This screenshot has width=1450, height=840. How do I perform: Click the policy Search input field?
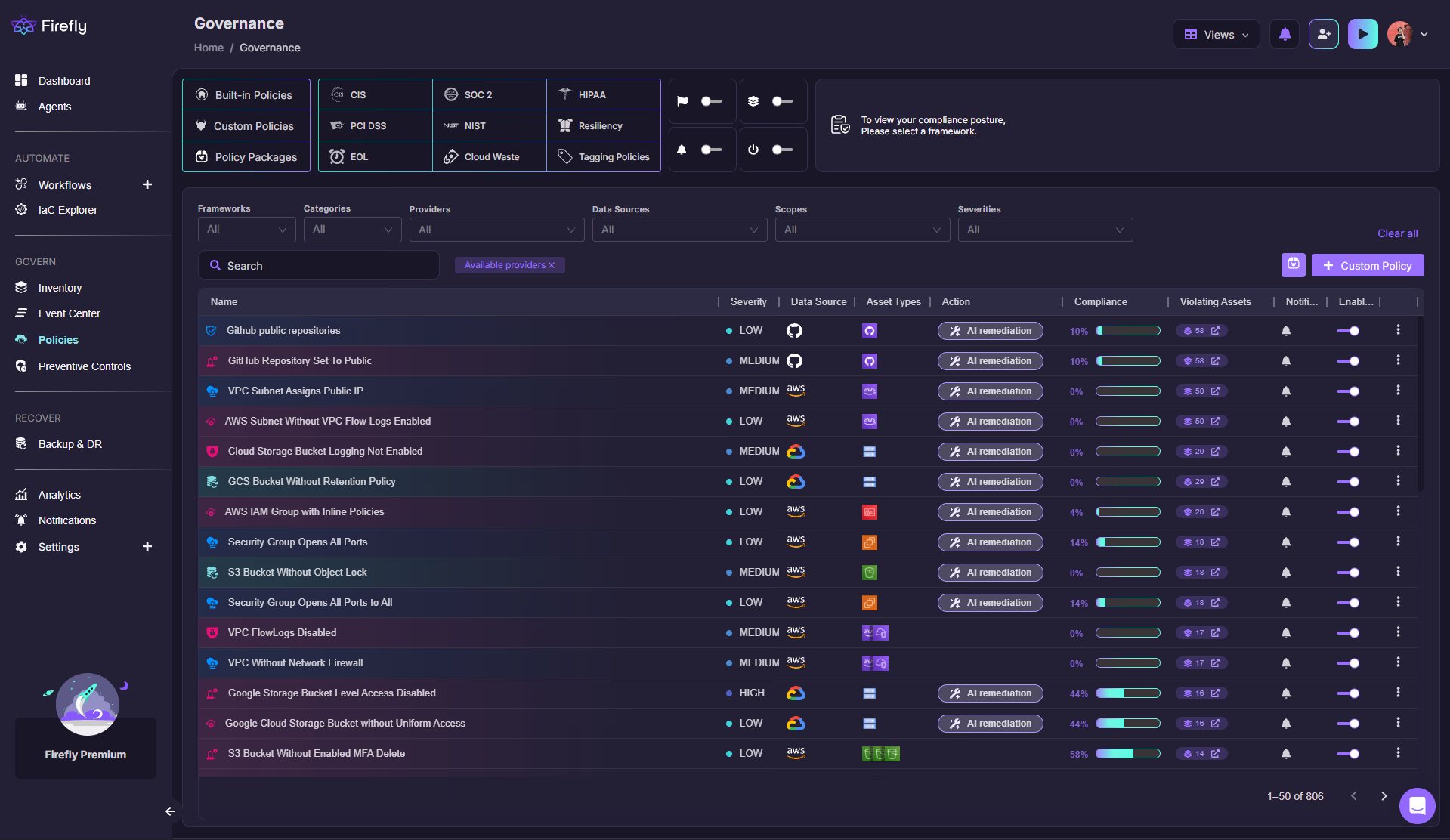point(318,266)
